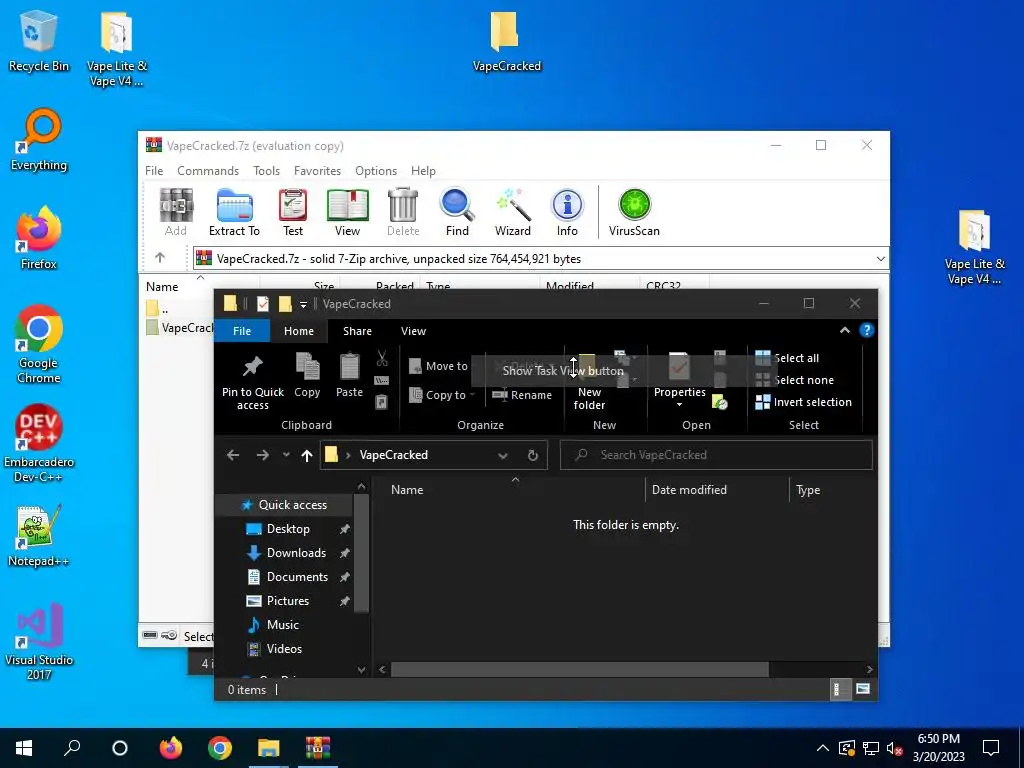Open the Commands menu in WinRAR
1024x768 pixels.
click(208, 170)
